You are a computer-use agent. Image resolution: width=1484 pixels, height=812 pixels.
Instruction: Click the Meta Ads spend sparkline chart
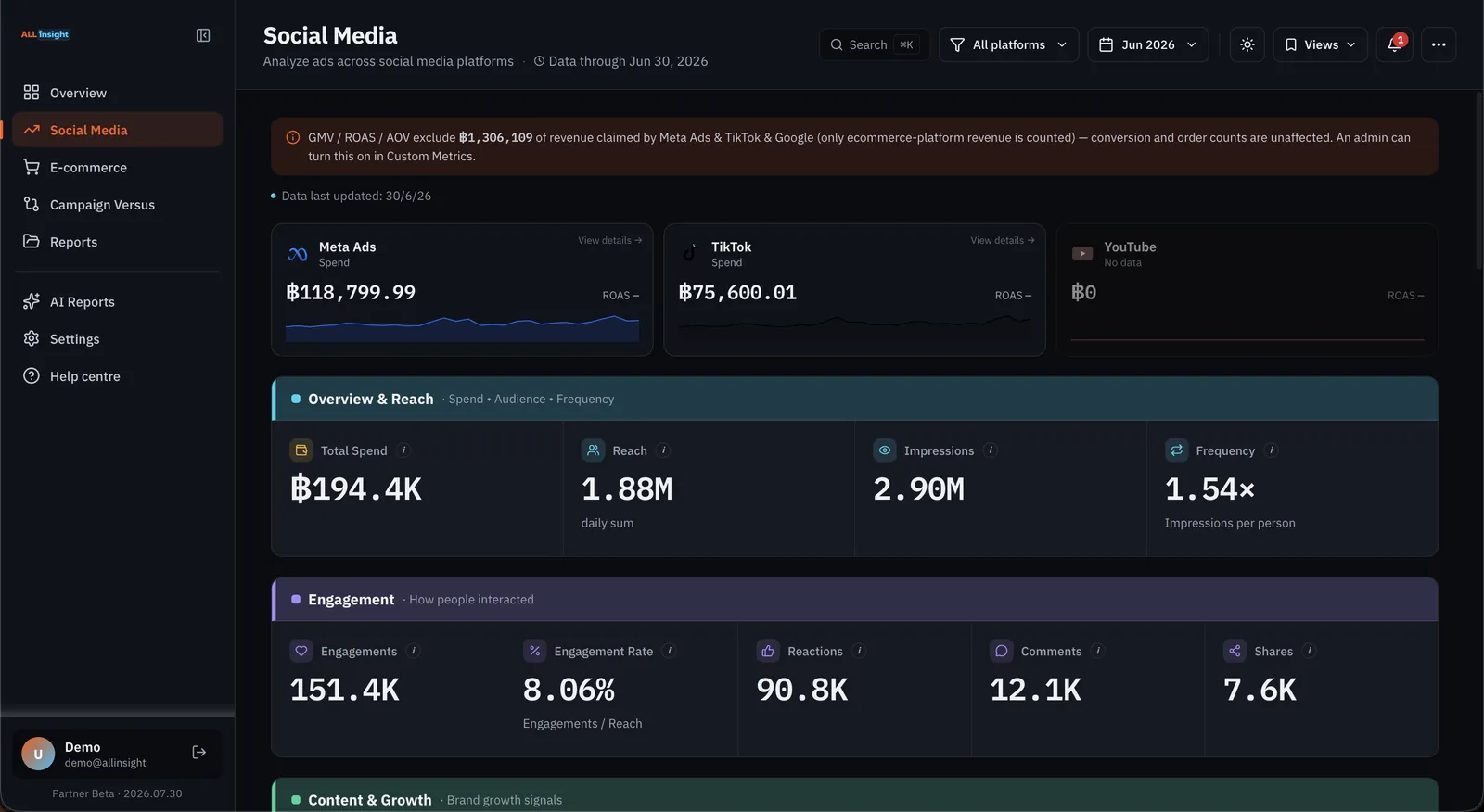point(462,328)
